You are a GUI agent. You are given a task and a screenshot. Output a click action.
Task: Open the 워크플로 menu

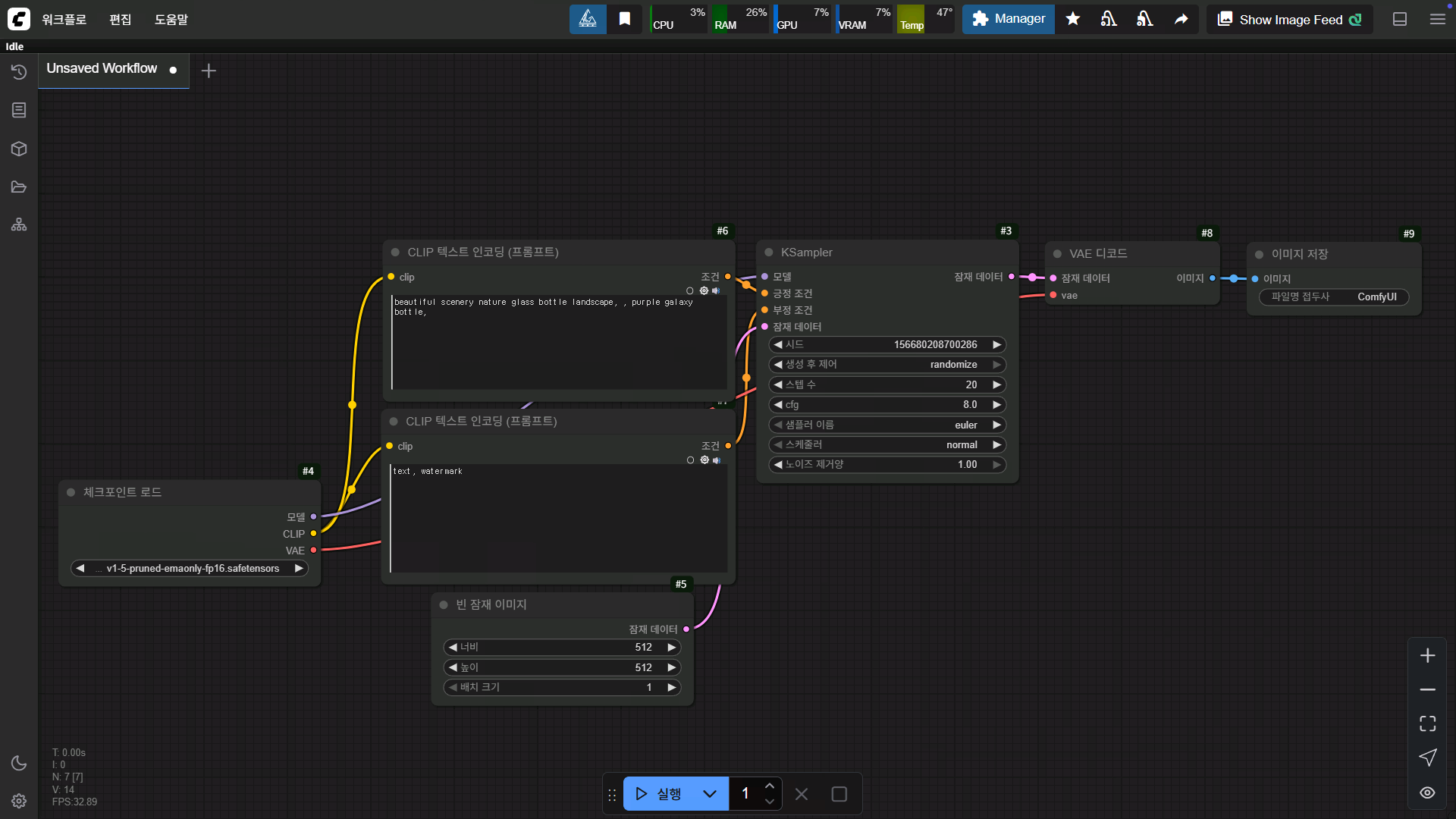pos(64,19)
